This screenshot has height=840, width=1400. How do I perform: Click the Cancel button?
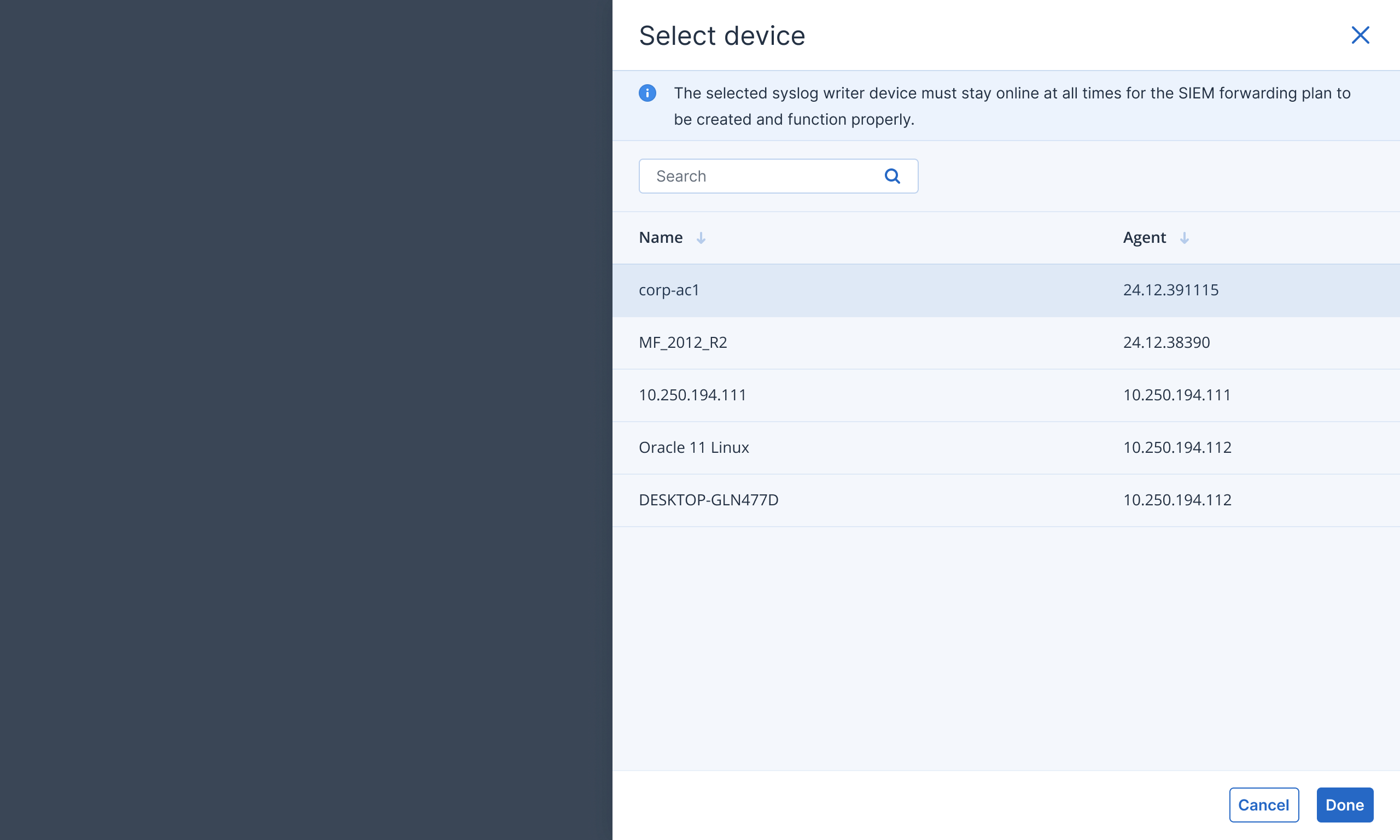1264,804
